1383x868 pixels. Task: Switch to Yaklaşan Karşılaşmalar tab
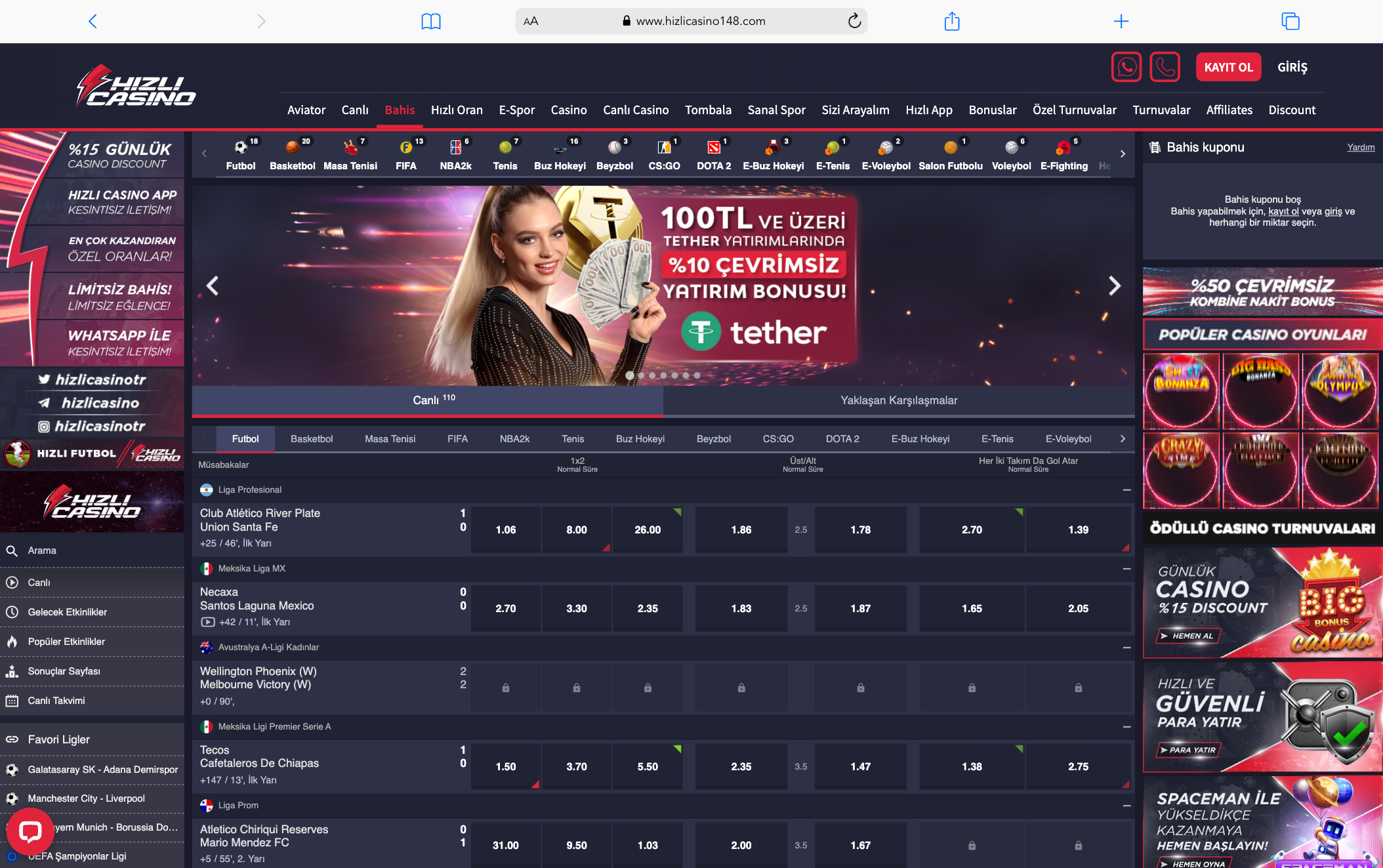pyautogui.click(x=899, y=400)
